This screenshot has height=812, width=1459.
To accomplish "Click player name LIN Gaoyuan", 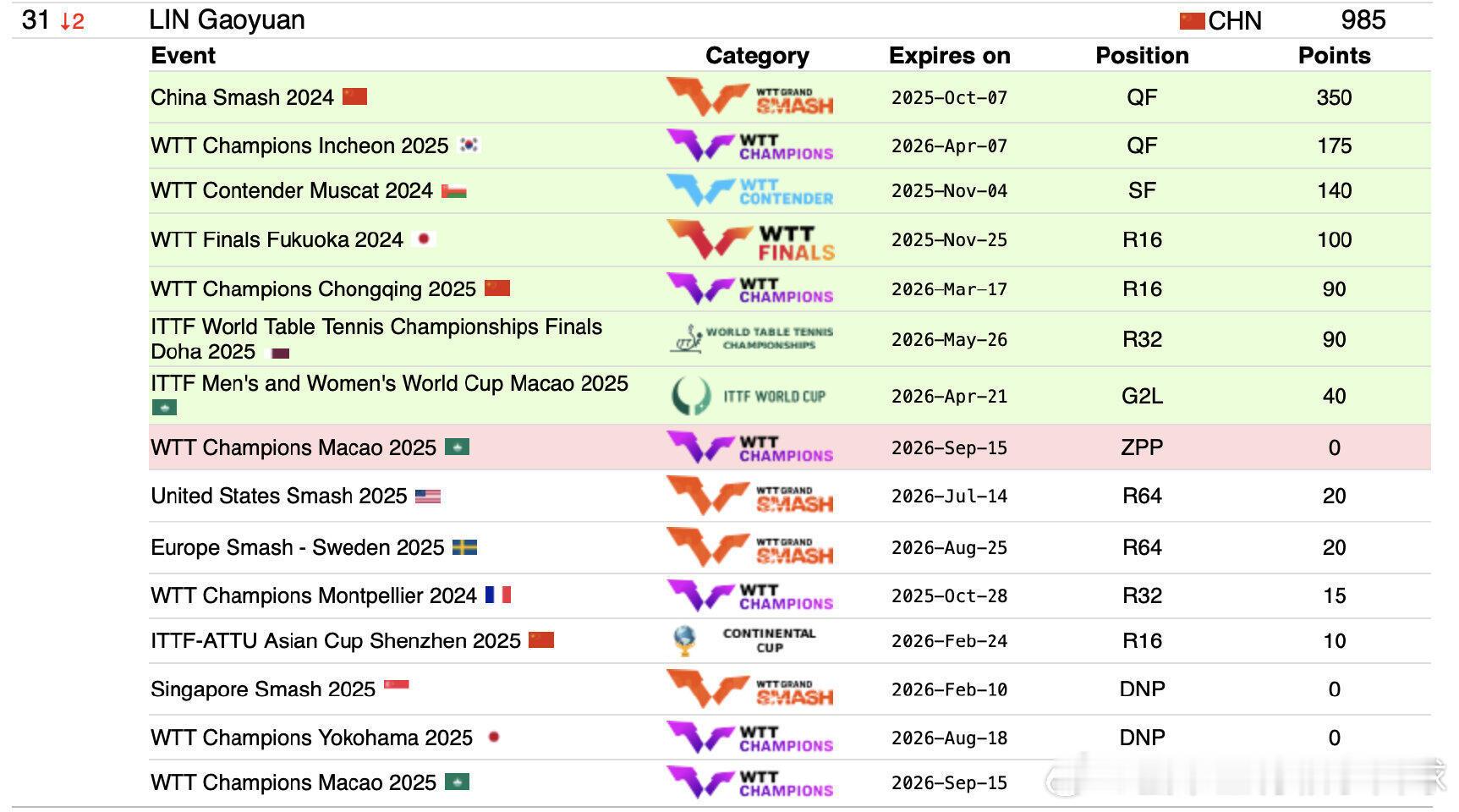I will pyautogui.click(x=227, y=20).
